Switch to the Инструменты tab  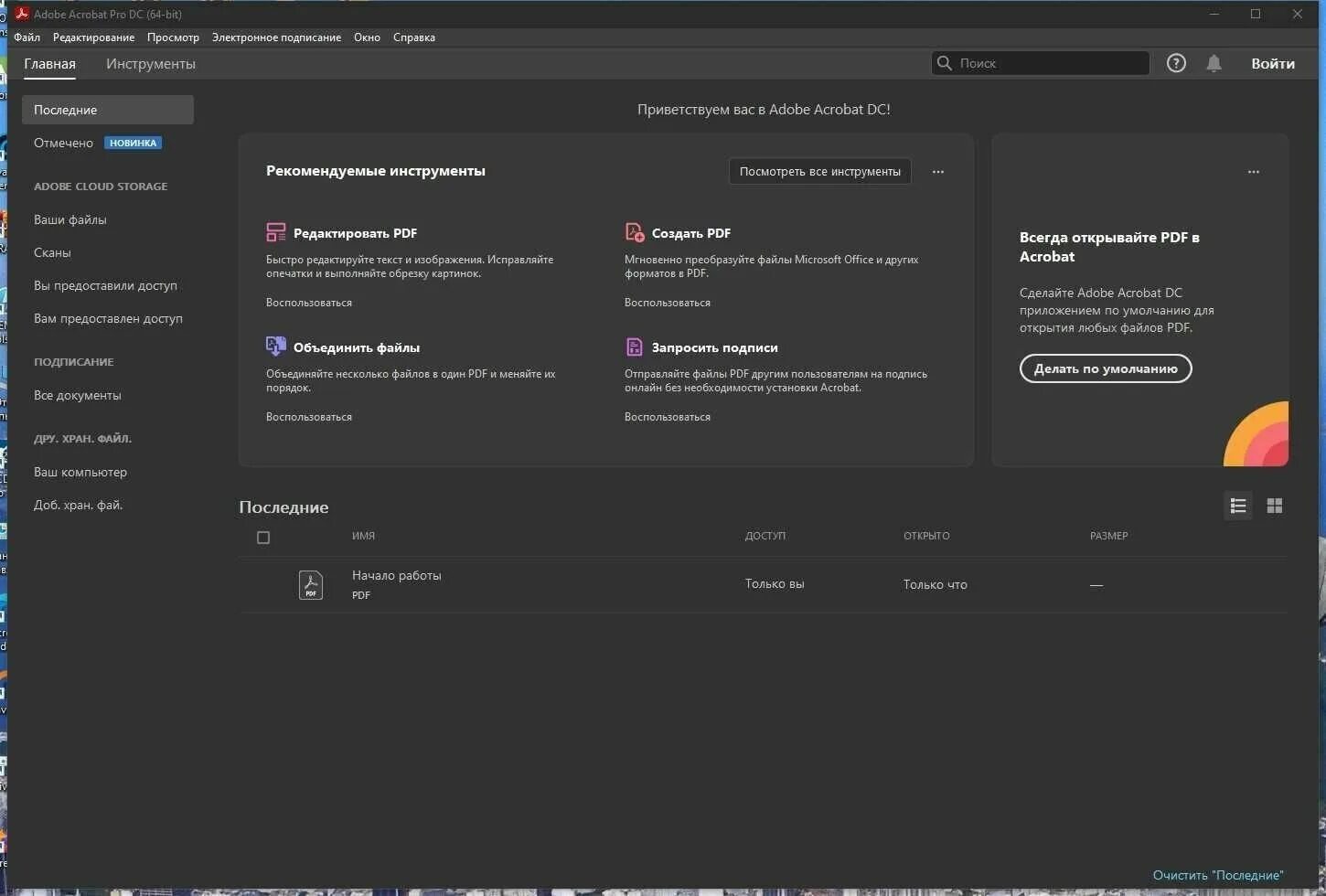point(151,64)
